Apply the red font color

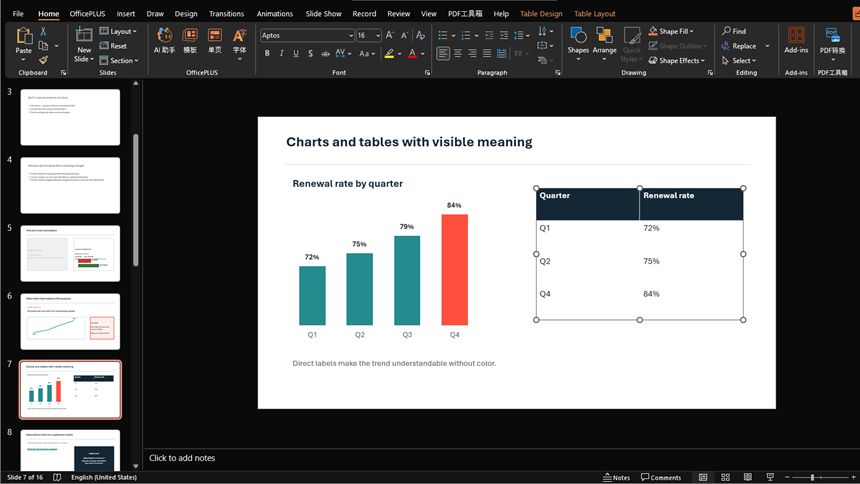pyautogui.click(x=412, y=54)
